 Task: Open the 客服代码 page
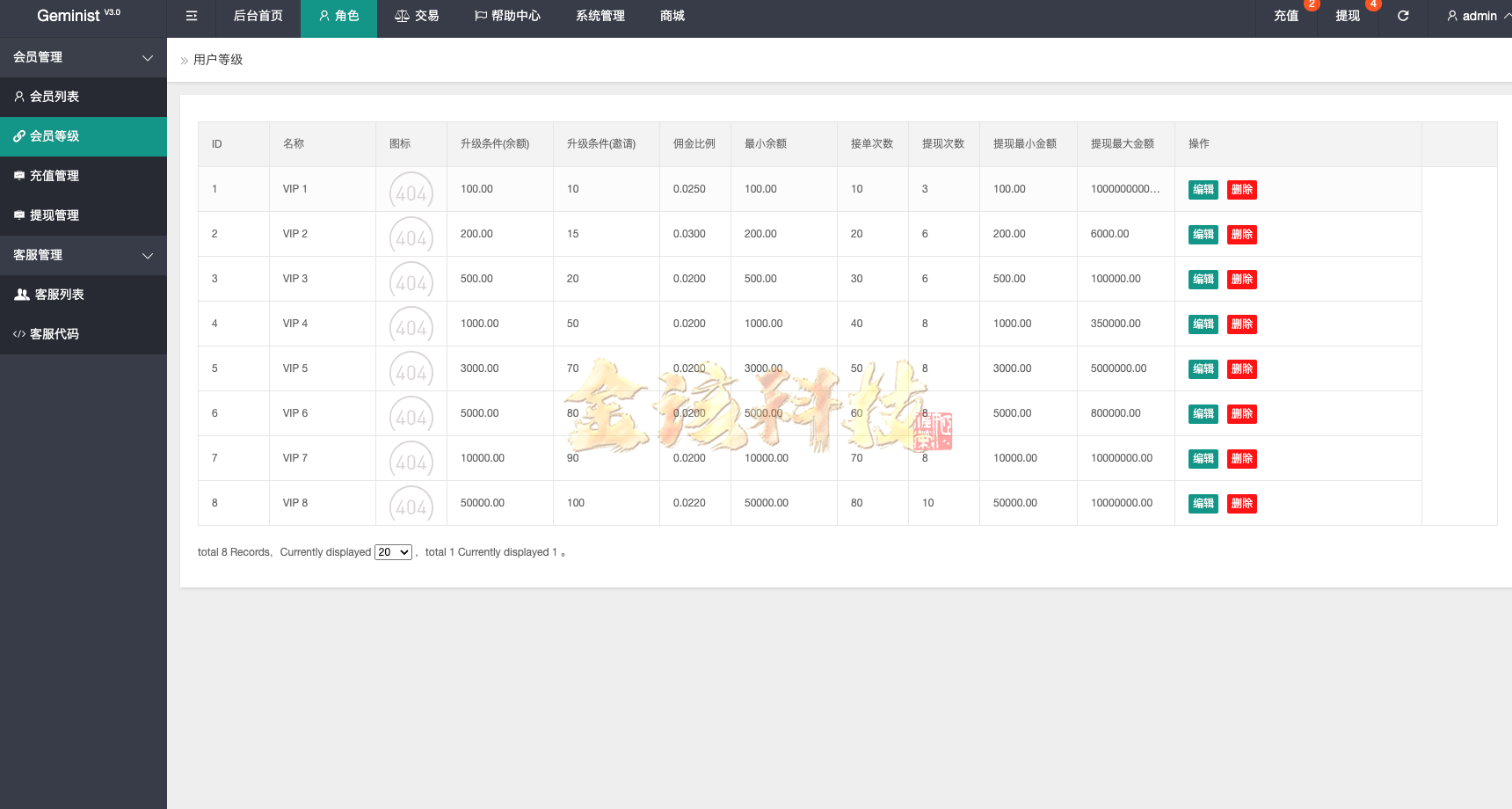pyautogui.click(x=55, y=333)
